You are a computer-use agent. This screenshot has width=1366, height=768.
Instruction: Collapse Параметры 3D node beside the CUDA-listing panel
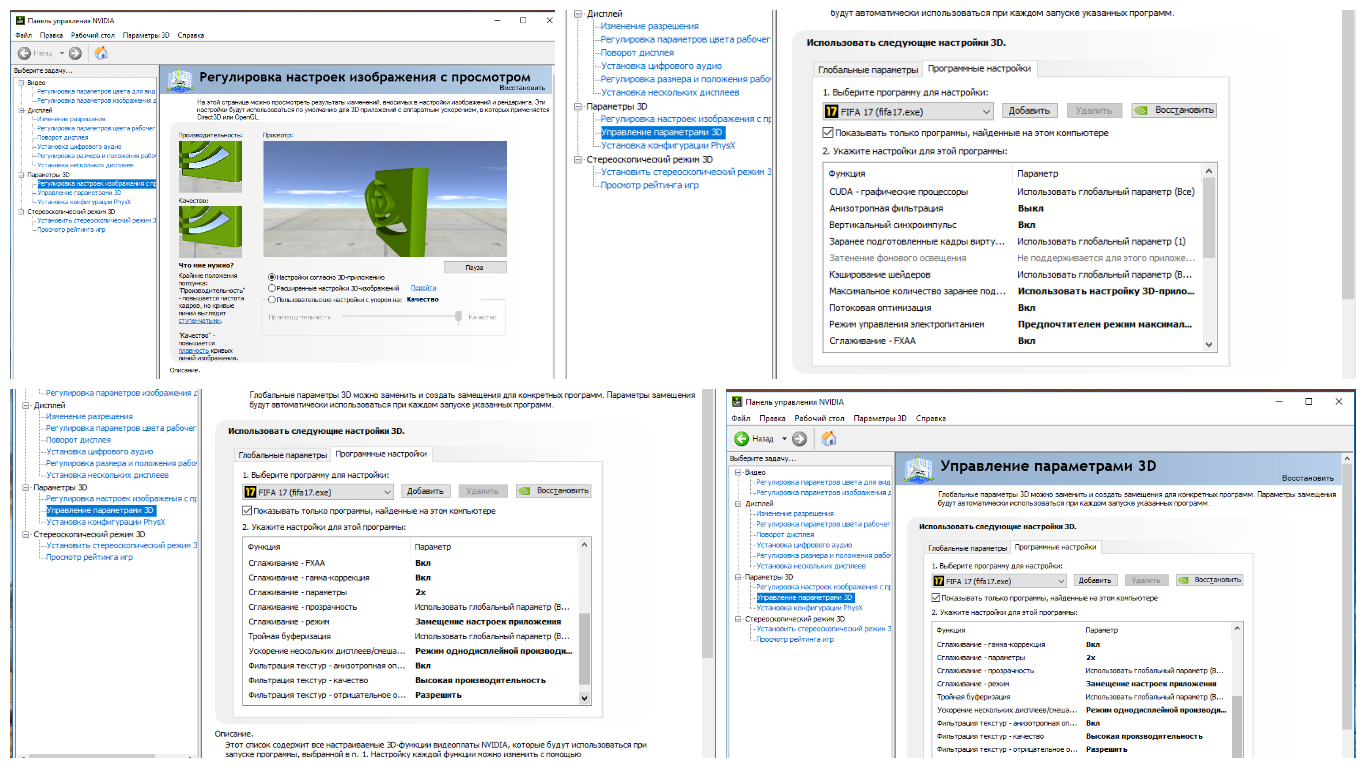[x=578, y=106]
